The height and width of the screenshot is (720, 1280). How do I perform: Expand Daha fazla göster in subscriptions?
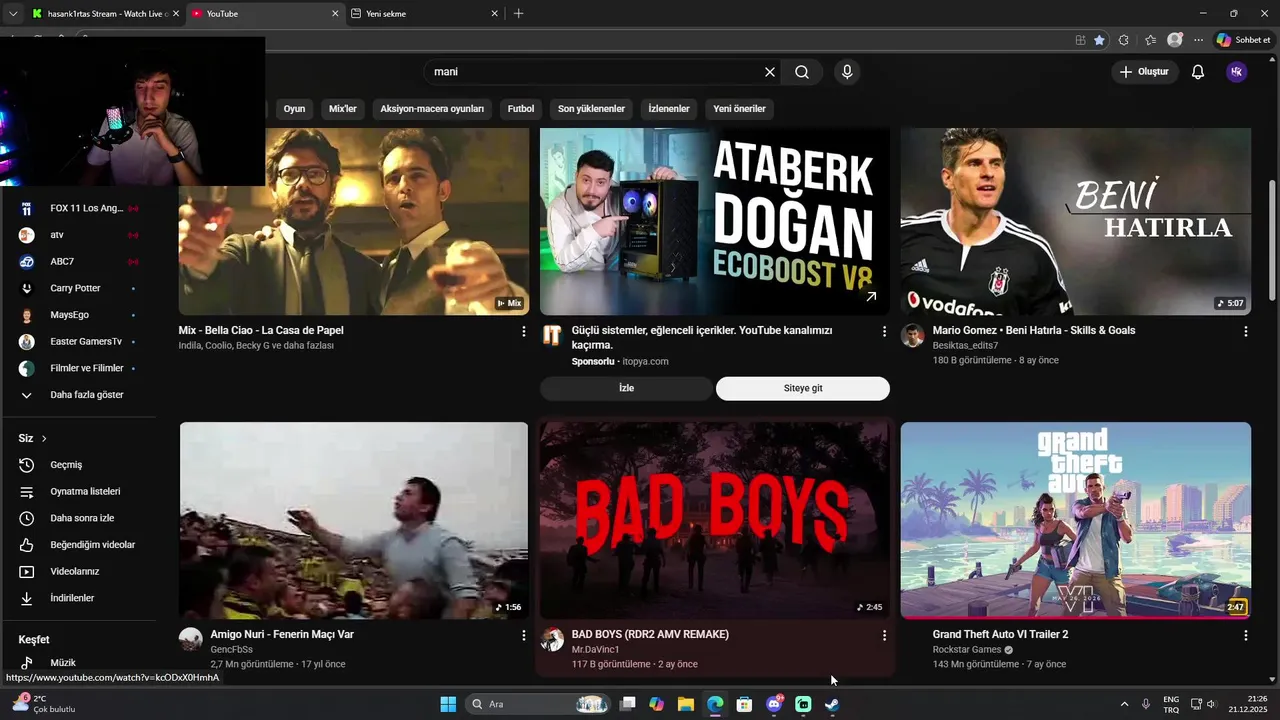pos(78,395)
